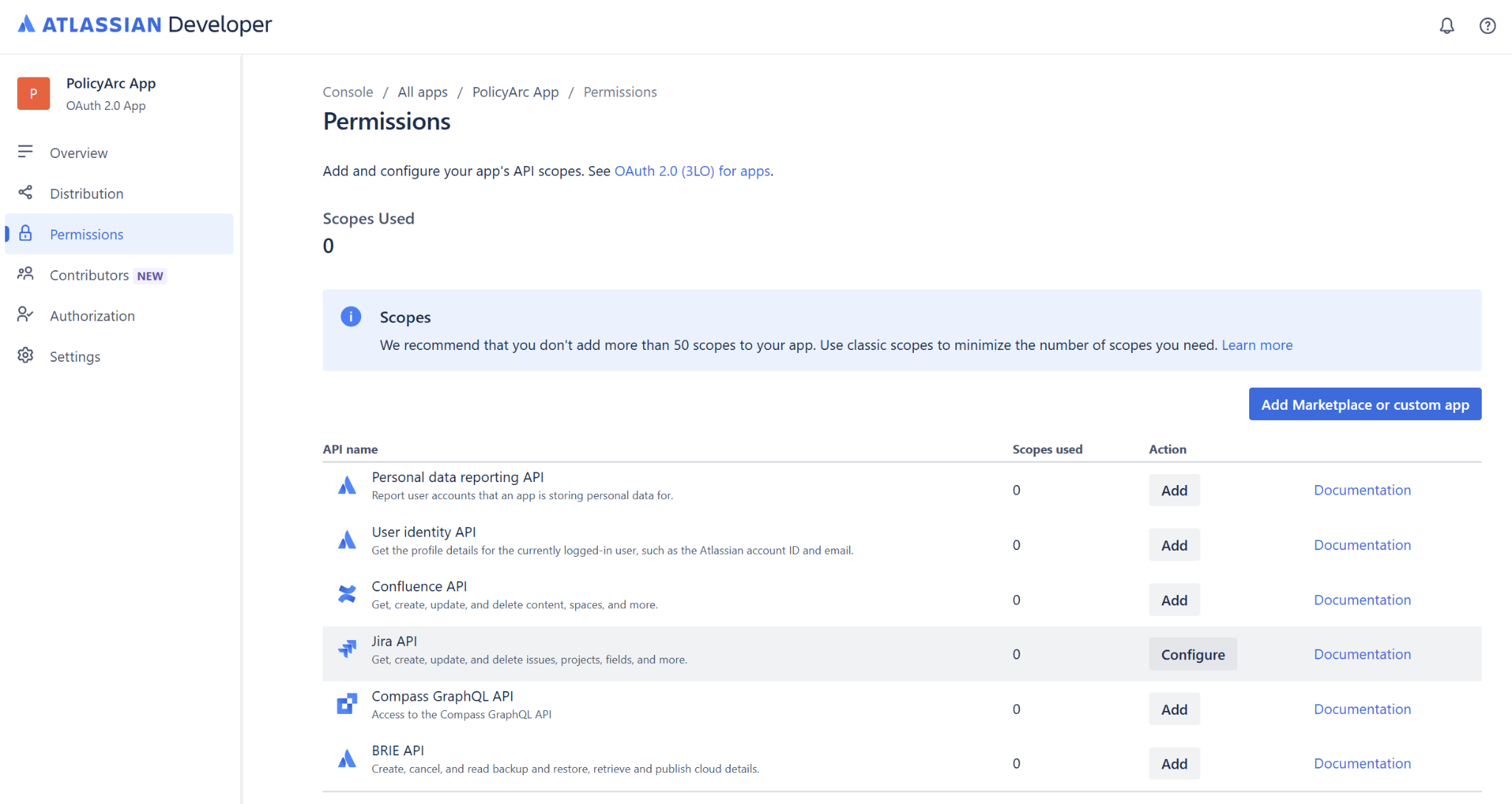Add the Personal data reporting API
Image resolution: width=1512 pixels, height=804 pixels.
pos(1174,490)
